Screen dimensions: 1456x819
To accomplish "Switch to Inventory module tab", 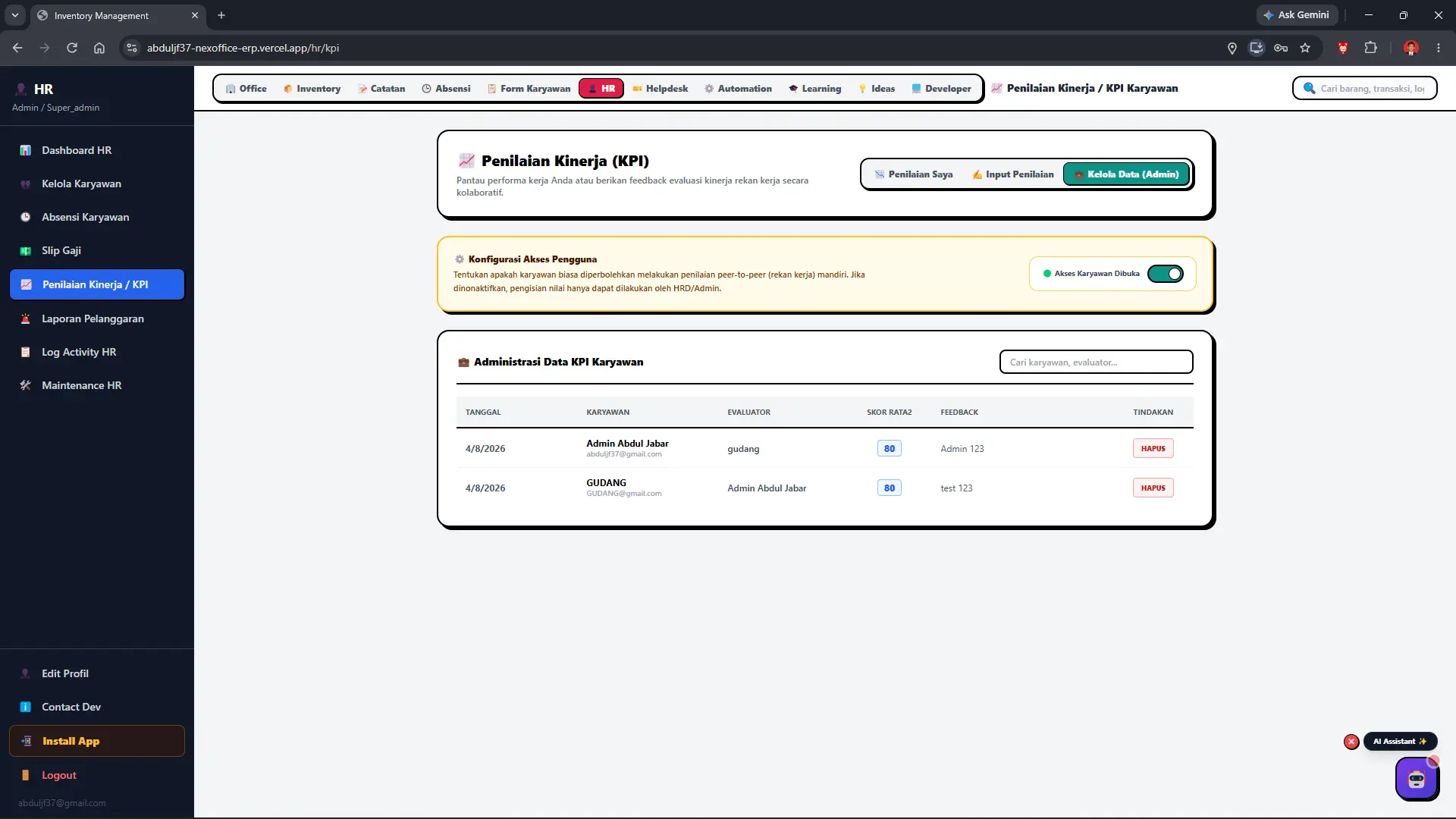I will coord(312,89).
